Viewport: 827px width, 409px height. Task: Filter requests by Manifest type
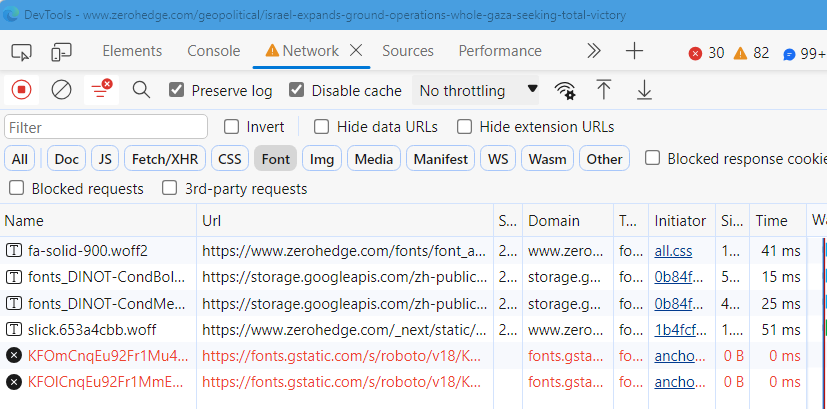click(x=440, y=159)
